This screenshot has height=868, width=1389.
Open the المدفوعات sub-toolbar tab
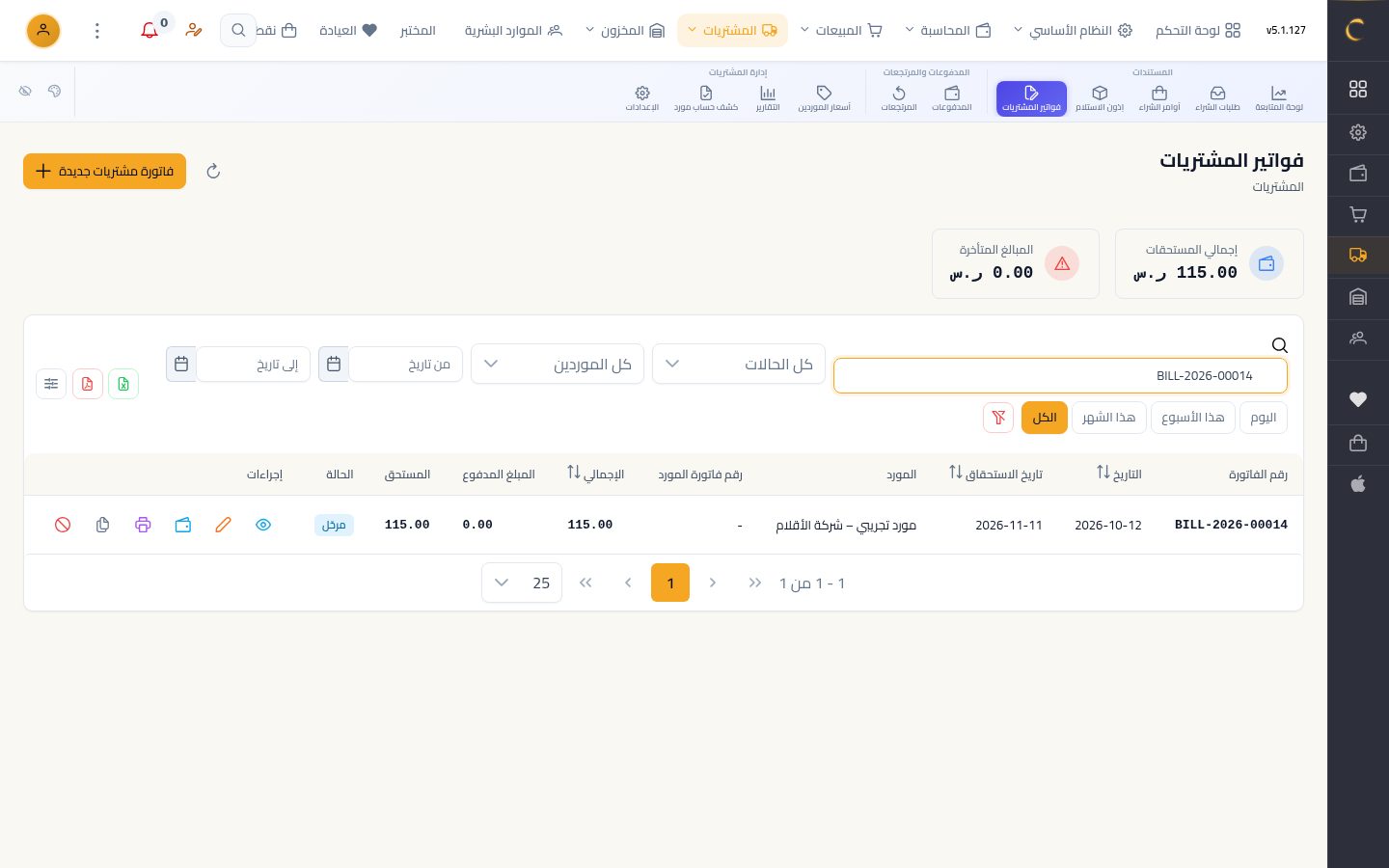[x=952, y=98]
